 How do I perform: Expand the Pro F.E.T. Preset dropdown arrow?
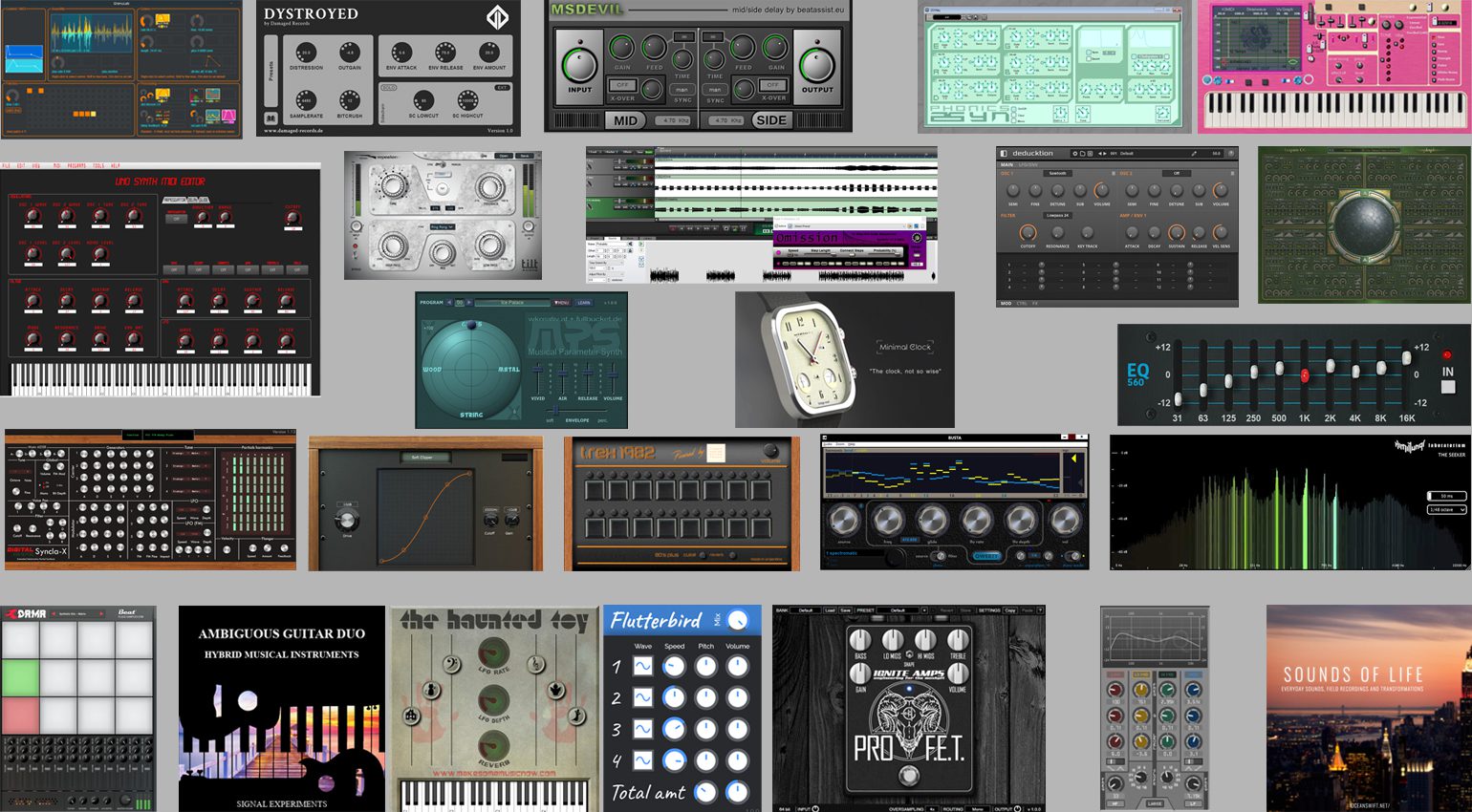(924, 610)
